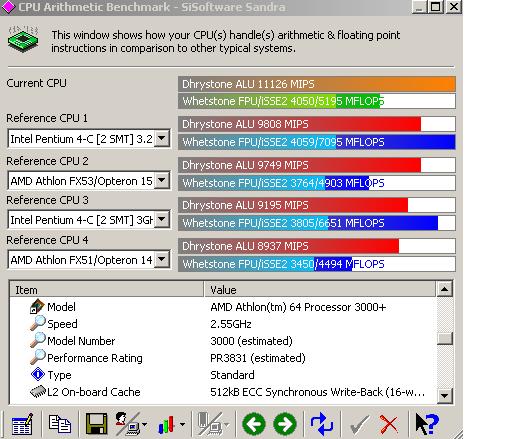512x439 pixels.
Task: Open Reference CPU 3 dropdown arrow
Action: pyautogui.click(x=162, y=219)
